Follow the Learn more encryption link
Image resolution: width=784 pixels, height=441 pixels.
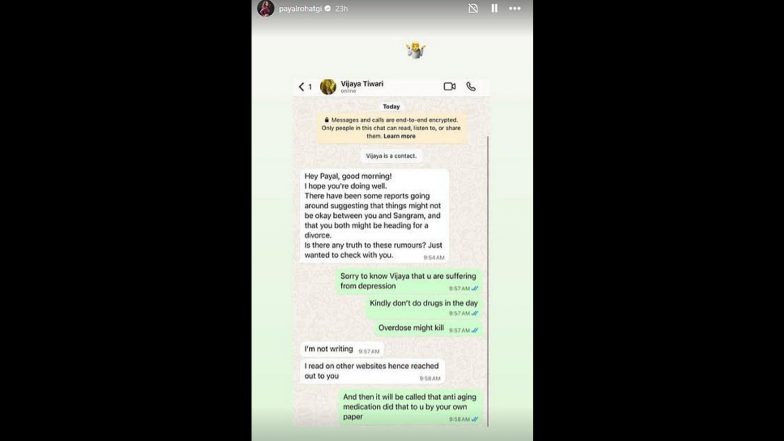click(x=399, y=136)
